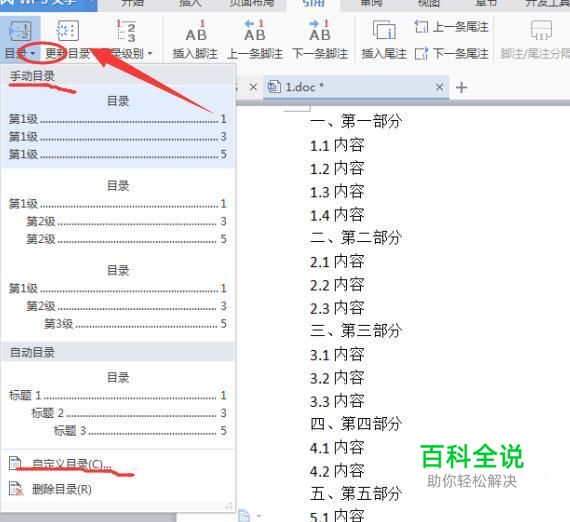Expand the 目录 dropdown arrow
This screenshot has height=522, width=570.
[x=33, y=54]
